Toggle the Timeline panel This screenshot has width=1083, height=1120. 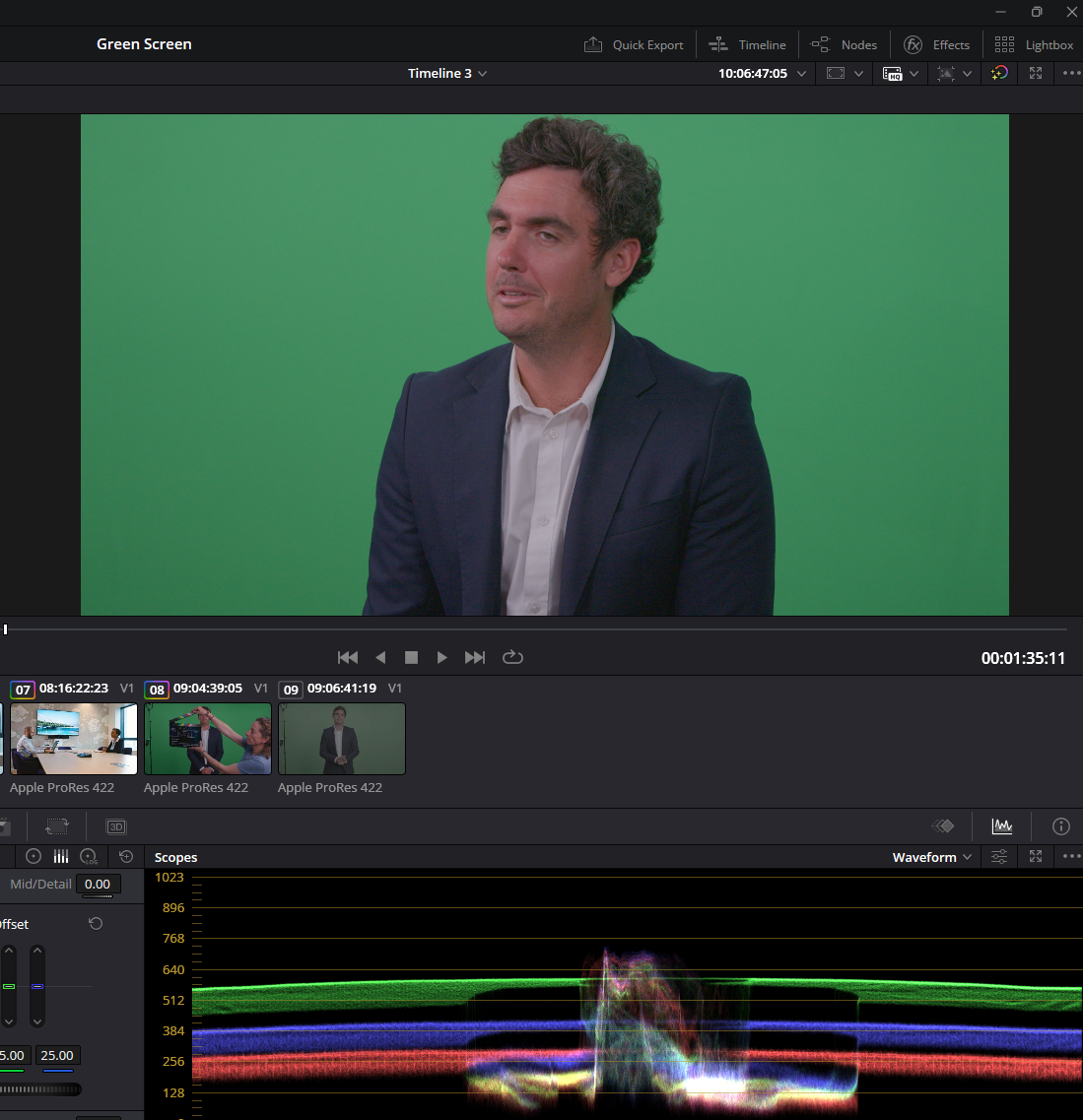[748, 44]
